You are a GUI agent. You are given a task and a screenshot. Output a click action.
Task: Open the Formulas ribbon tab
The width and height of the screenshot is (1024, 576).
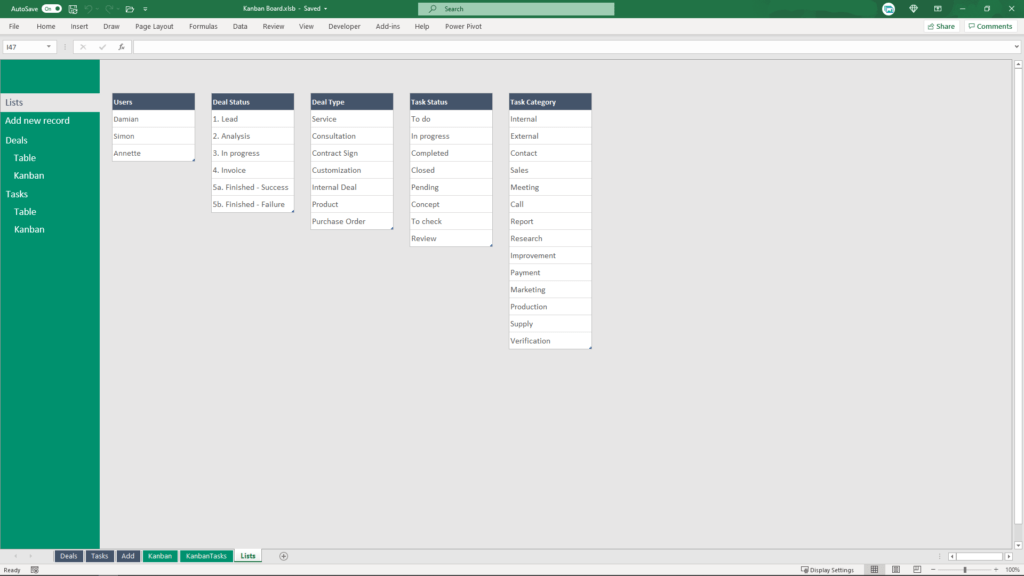[202, 26]
